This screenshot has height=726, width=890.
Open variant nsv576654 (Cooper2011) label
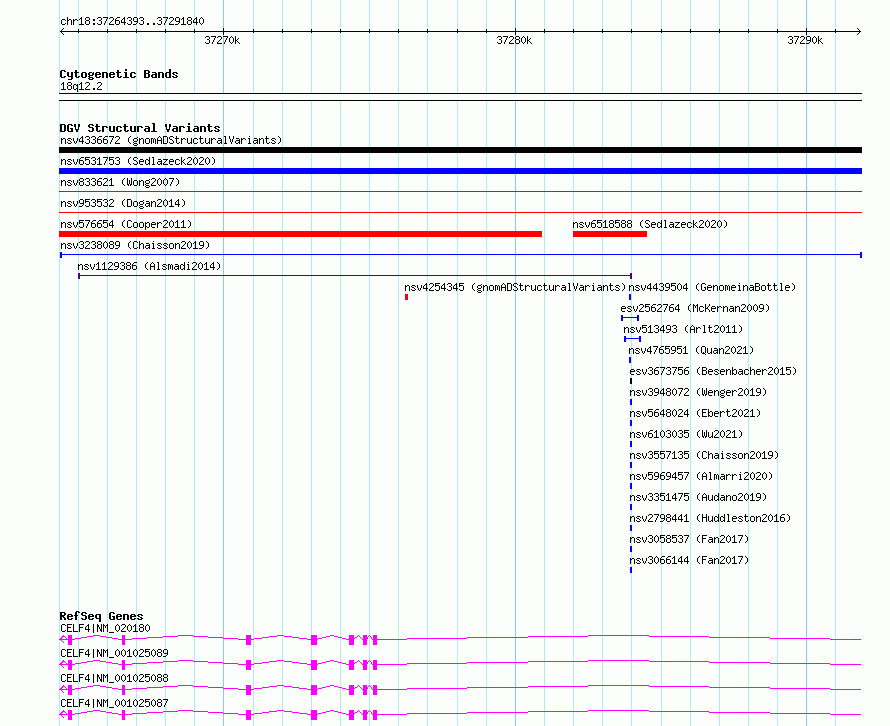126,224
